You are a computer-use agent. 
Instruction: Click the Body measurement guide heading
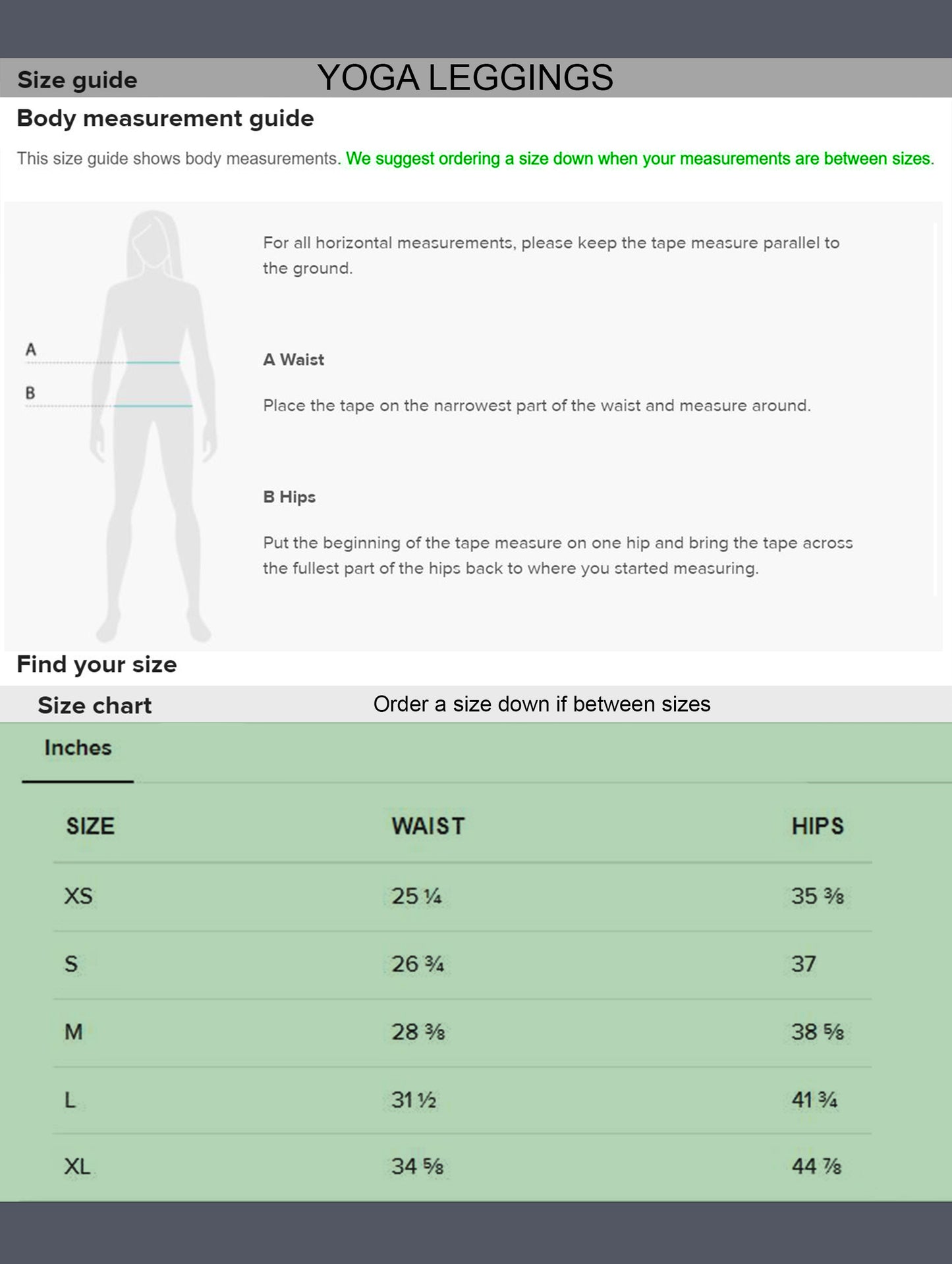pyautogui.click(x=165, y=119)
